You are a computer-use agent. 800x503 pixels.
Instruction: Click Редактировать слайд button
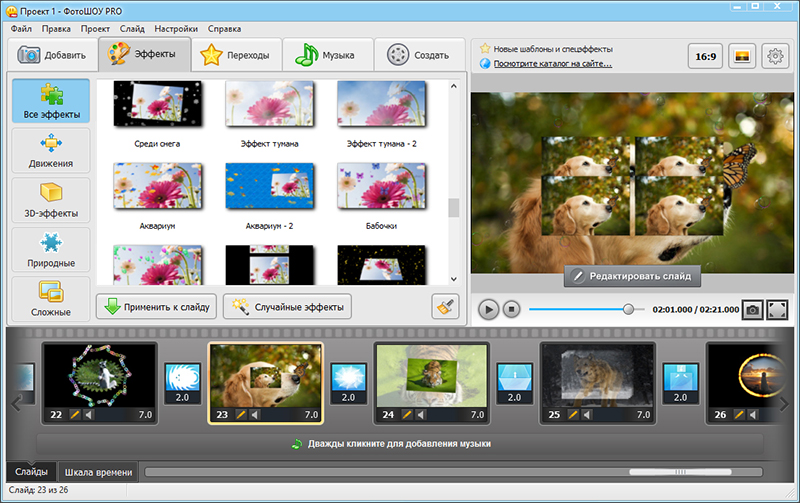point(632,276)
